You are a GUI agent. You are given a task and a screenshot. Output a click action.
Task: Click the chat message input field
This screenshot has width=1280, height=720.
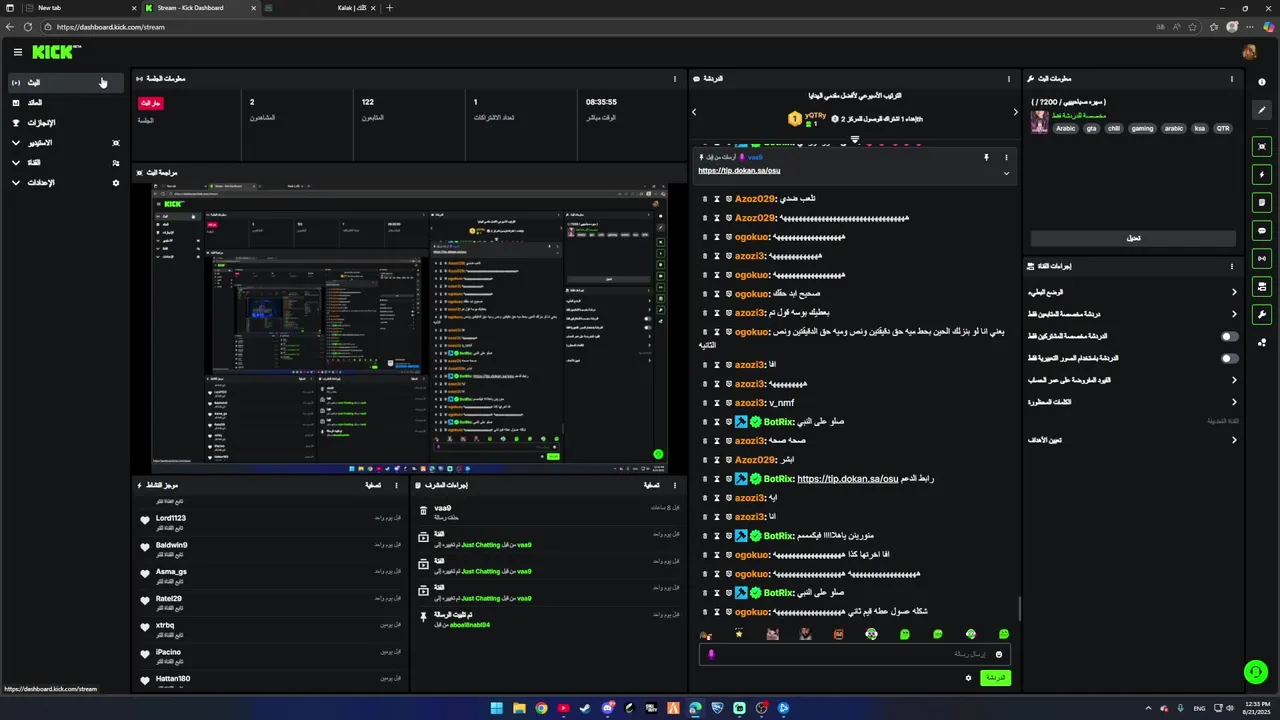click(855, 654)
